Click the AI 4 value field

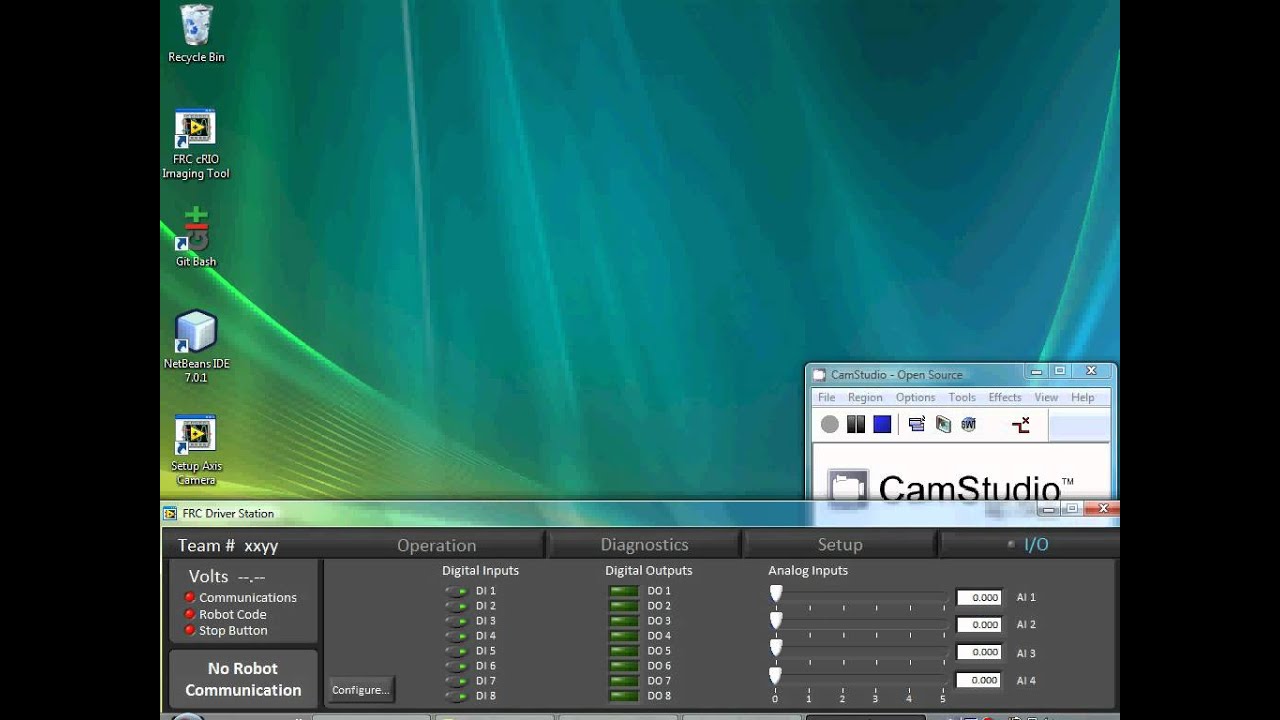pyautogui.click(x=979, y=680)
